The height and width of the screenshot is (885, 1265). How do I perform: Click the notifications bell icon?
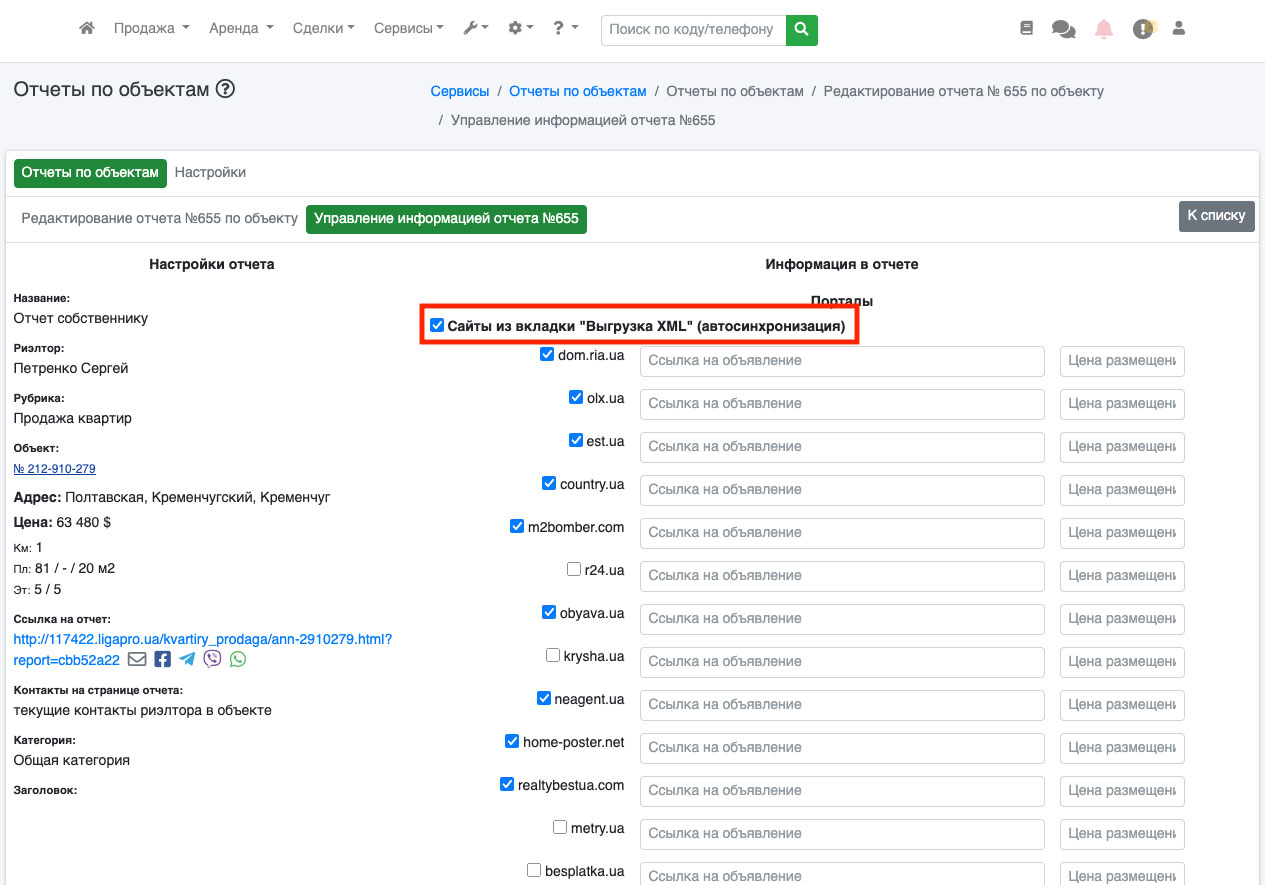tap(1104, 30)
